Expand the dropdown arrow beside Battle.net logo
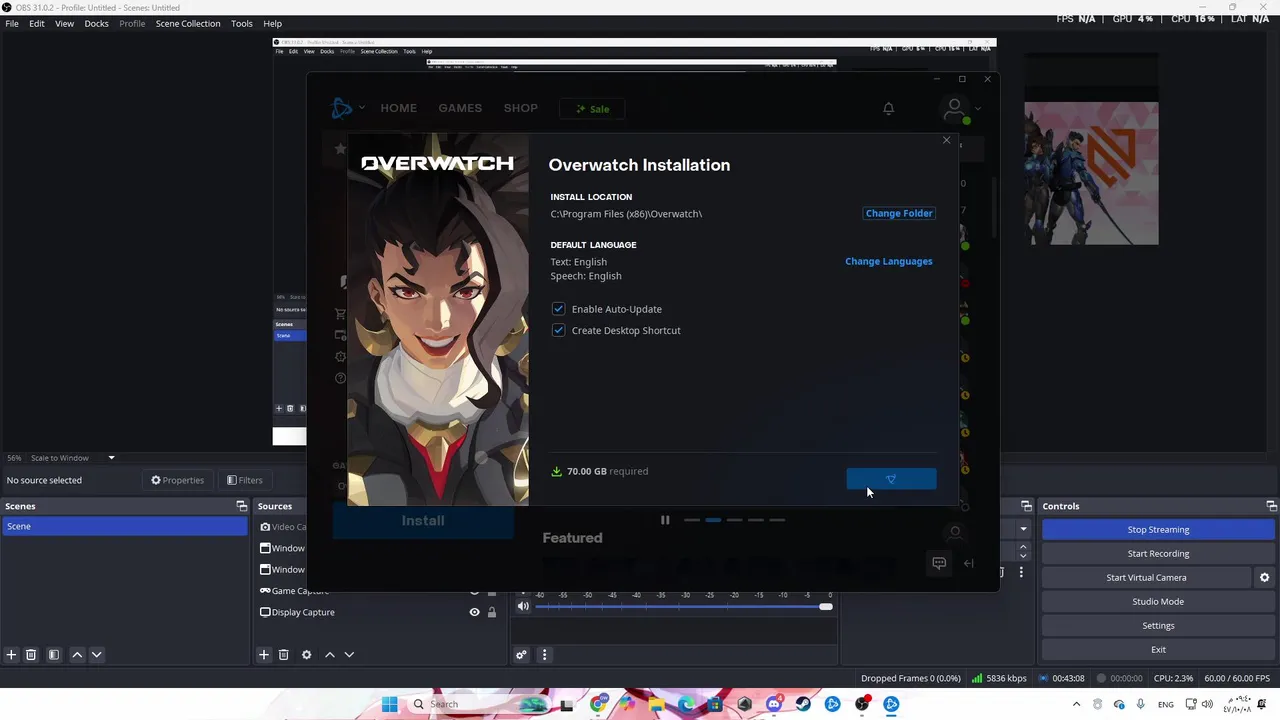This screenshot has height=720, width=1280. (362, 108)
